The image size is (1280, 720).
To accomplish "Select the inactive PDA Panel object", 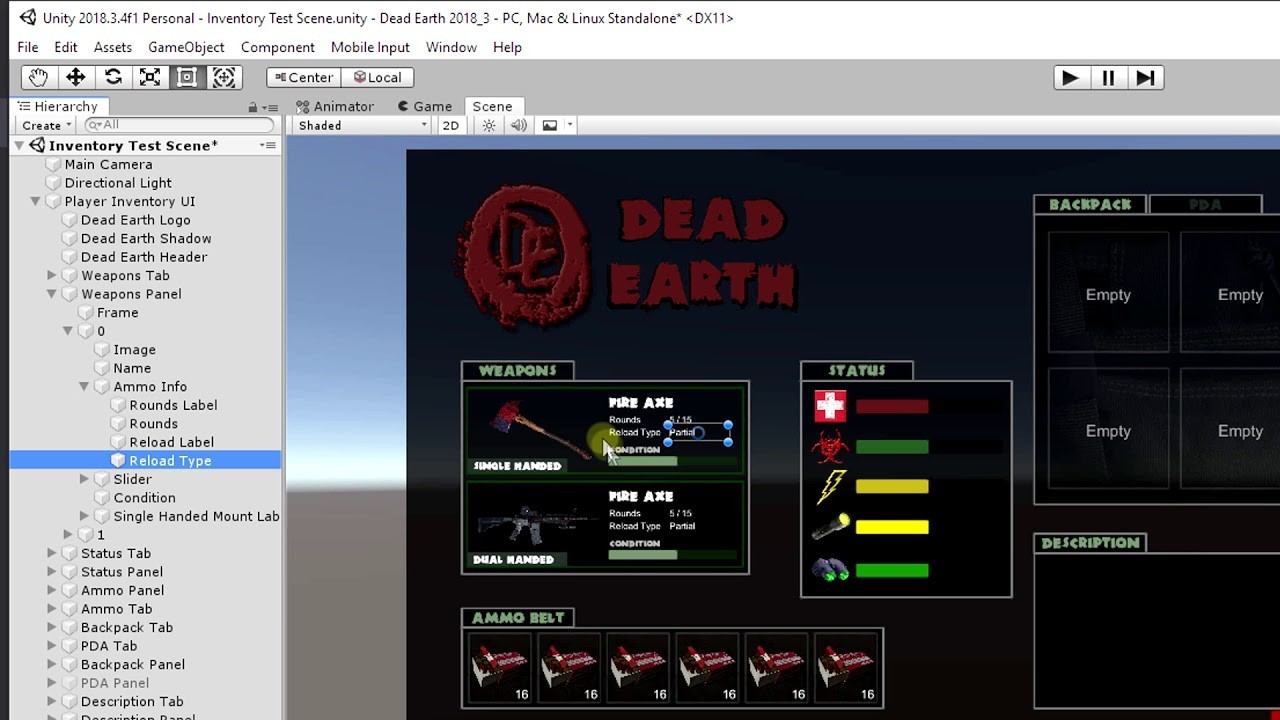I will pos(114,683).
